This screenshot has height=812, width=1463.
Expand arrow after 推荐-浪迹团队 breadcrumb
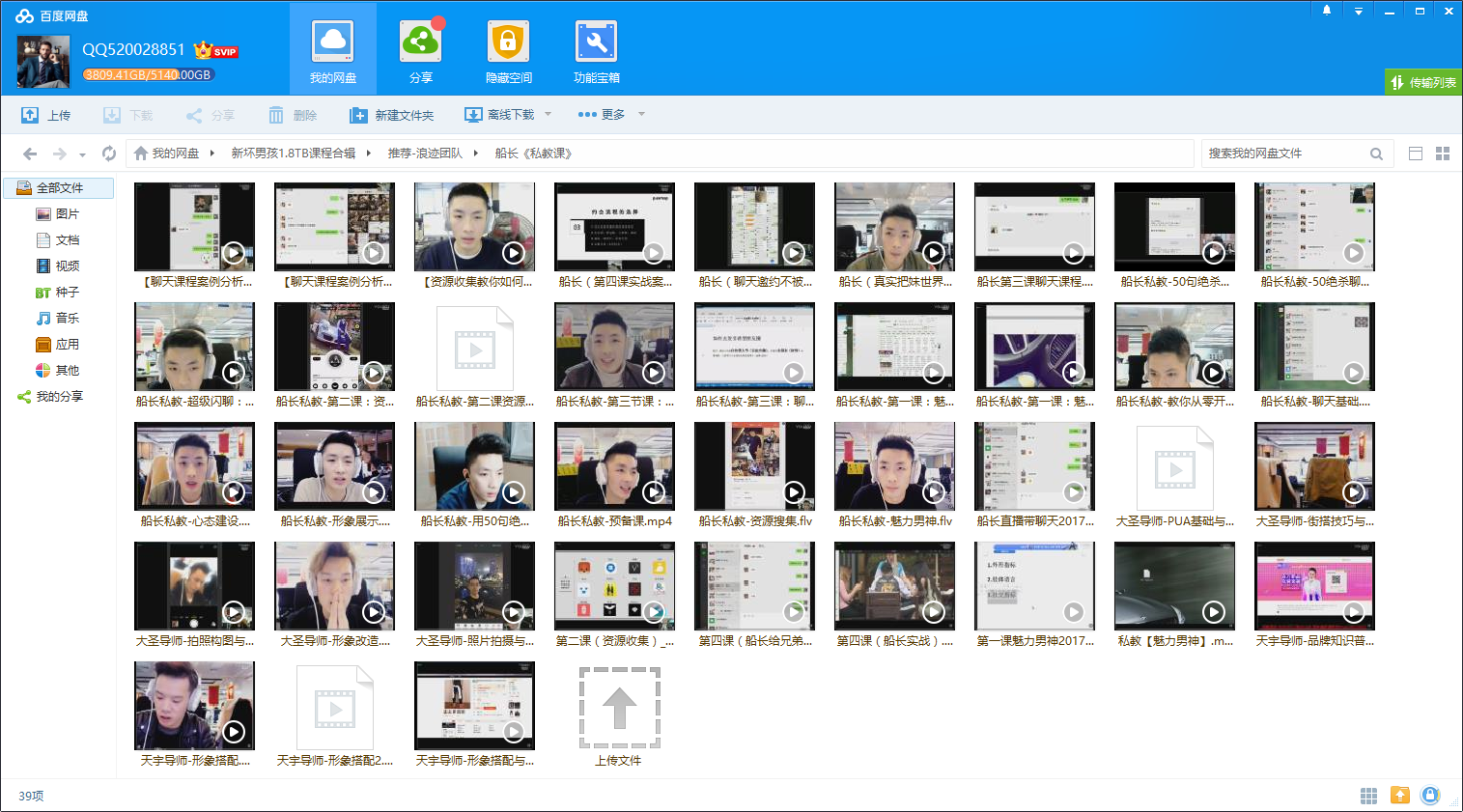coord(476,154)
